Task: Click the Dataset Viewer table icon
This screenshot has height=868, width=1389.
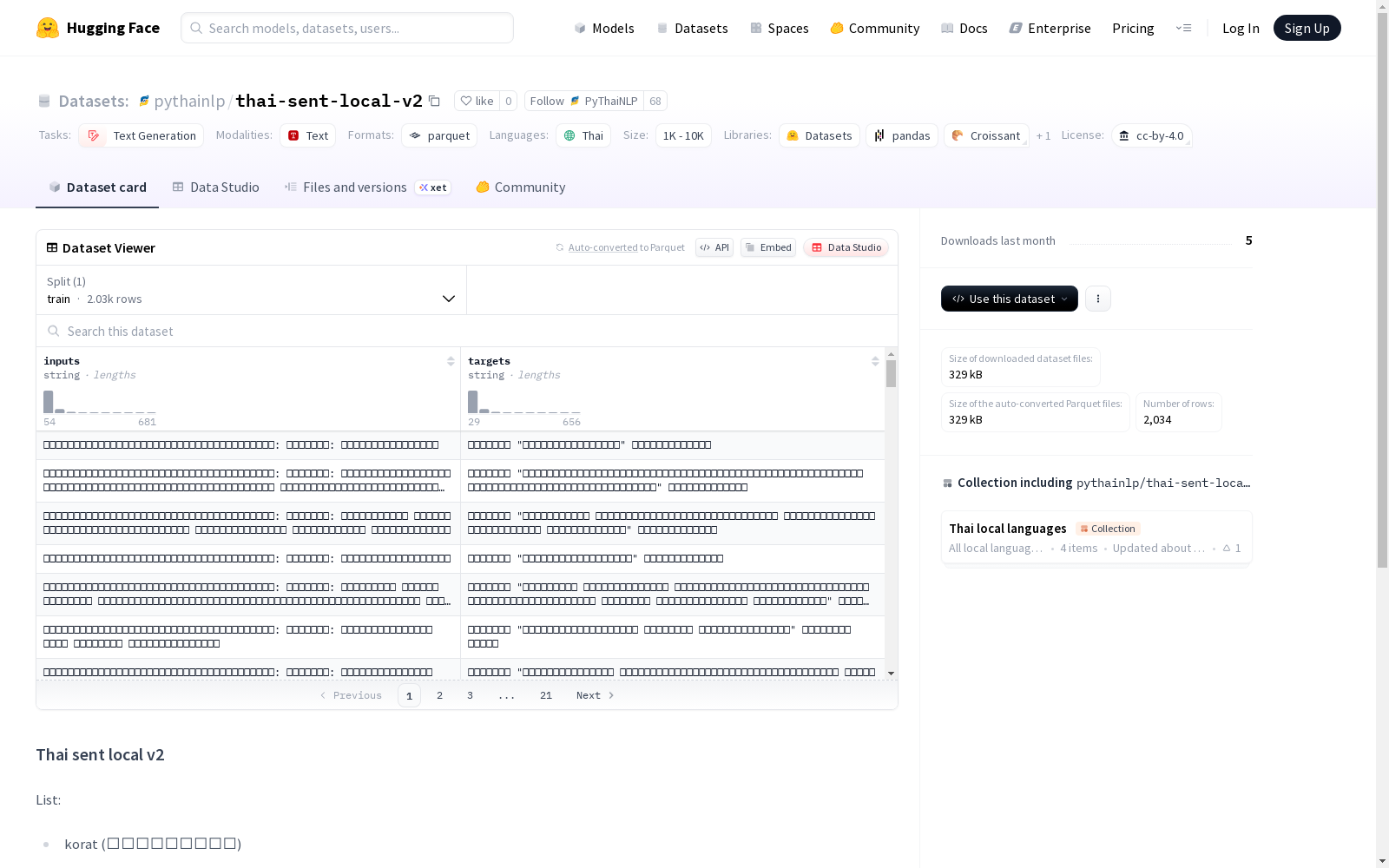Action: coord(52,247)
